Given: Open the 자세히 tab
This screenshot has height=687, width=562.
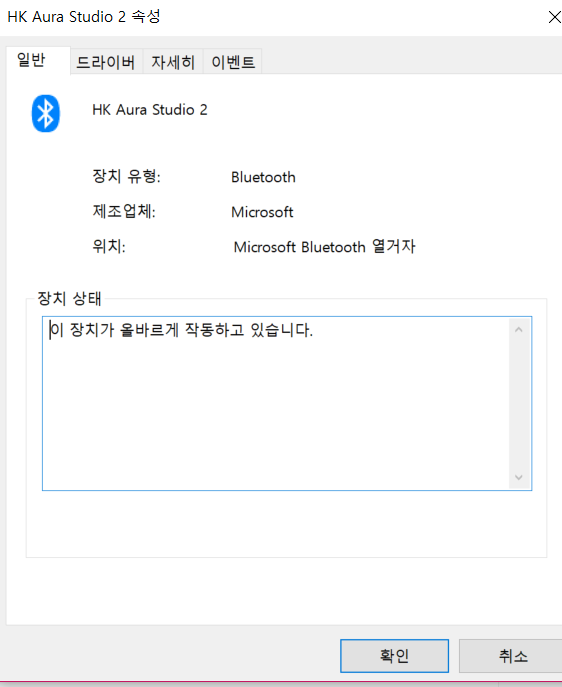Looking at the screenshot, I should (x=173, y=62).
